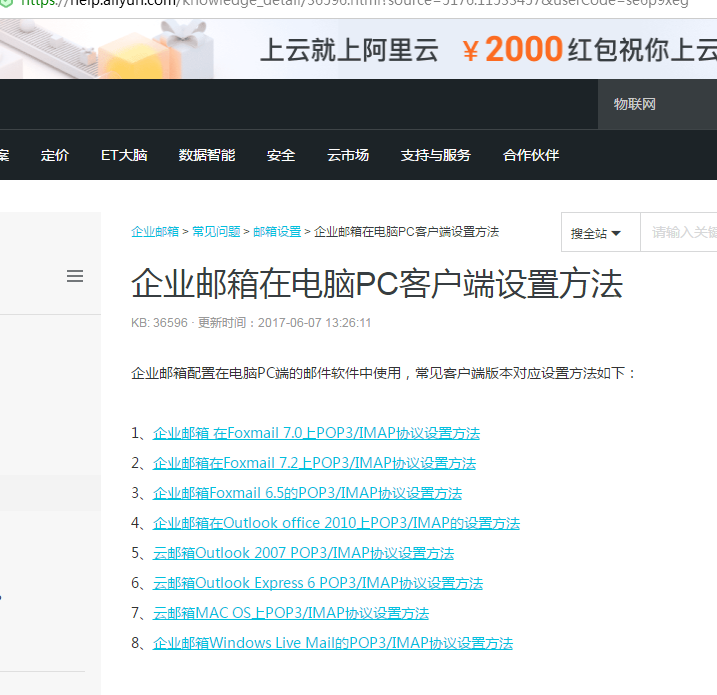Image resolution: width=717 pixels, height=695 pixels.
Task: Click the KB: 36596 update time text
Action: [251, 323]
